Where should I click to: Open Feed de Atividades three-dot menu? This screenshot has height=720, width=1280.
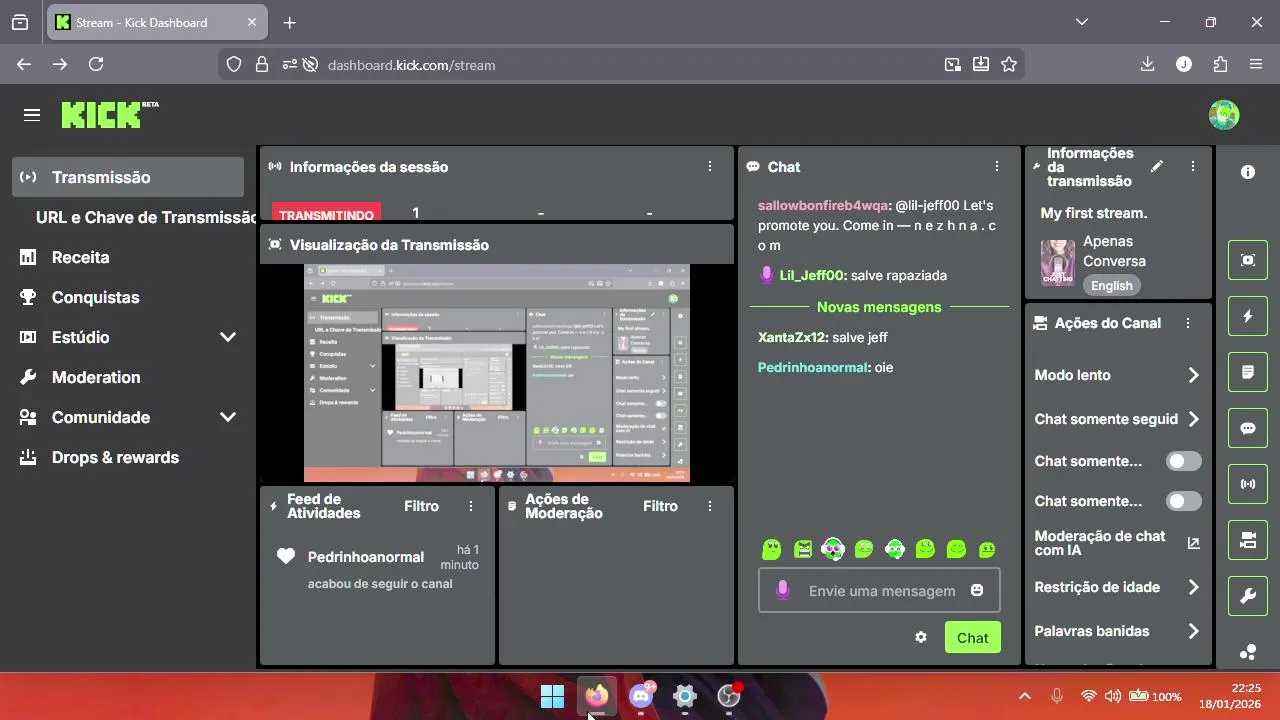(471, 506)
